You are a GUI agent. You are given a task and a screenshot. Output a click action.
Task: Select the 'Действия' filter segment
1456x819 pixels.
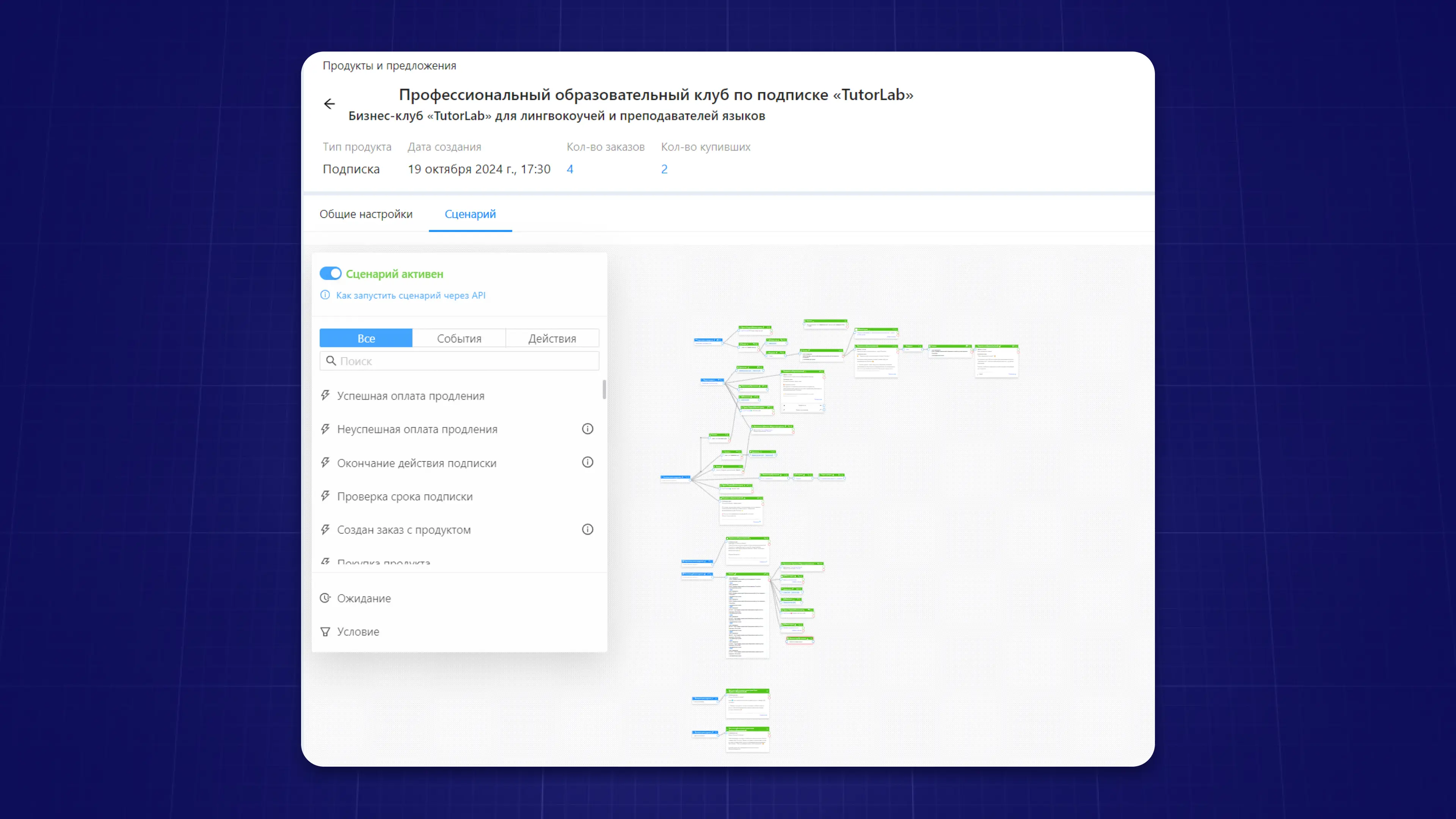tap(552, 338)
